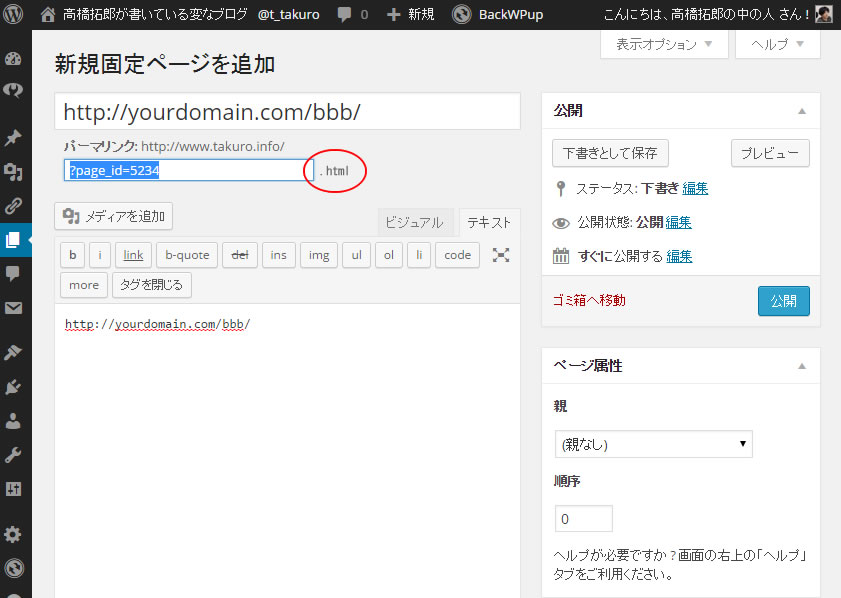Screen dimensions: 841x598
Task: Switch to the ビジュアル editor tab
Action: coord(414,223)
